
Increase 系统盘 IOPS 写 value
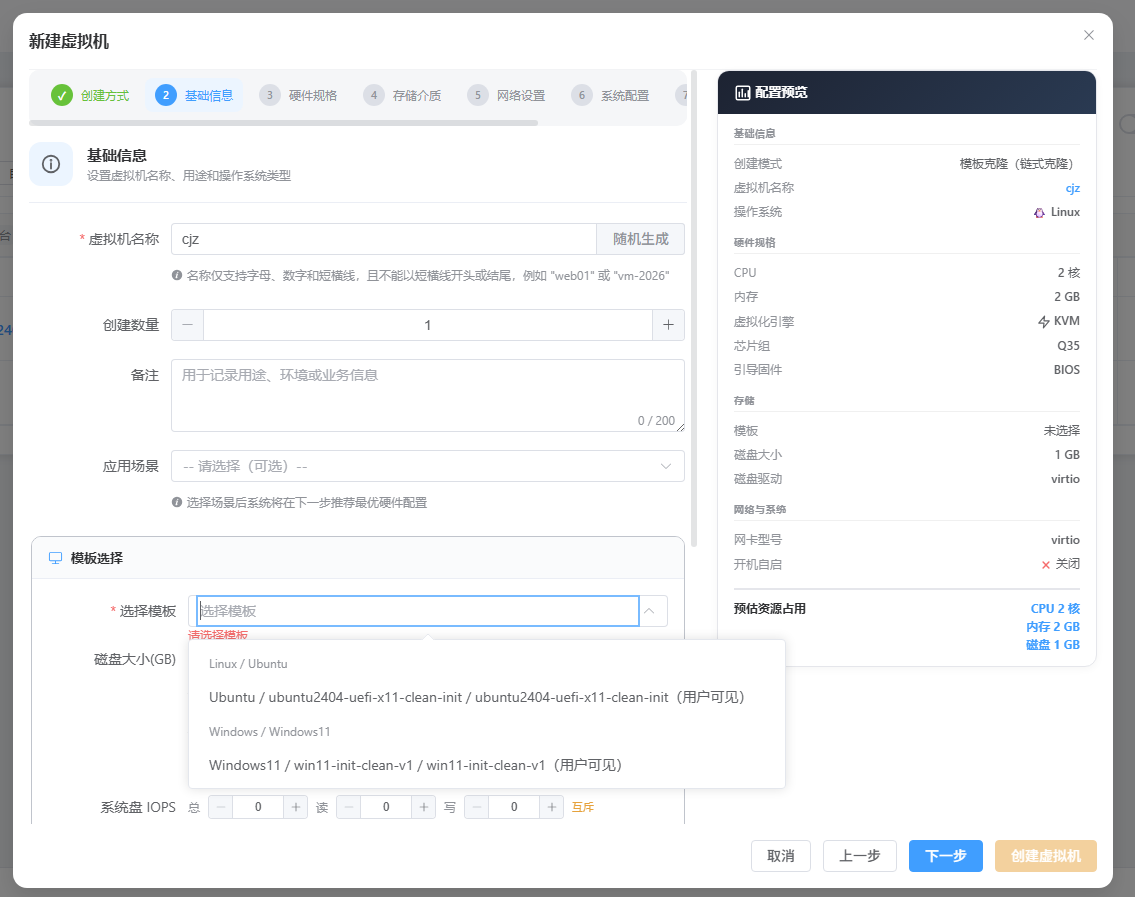[552, 807]
